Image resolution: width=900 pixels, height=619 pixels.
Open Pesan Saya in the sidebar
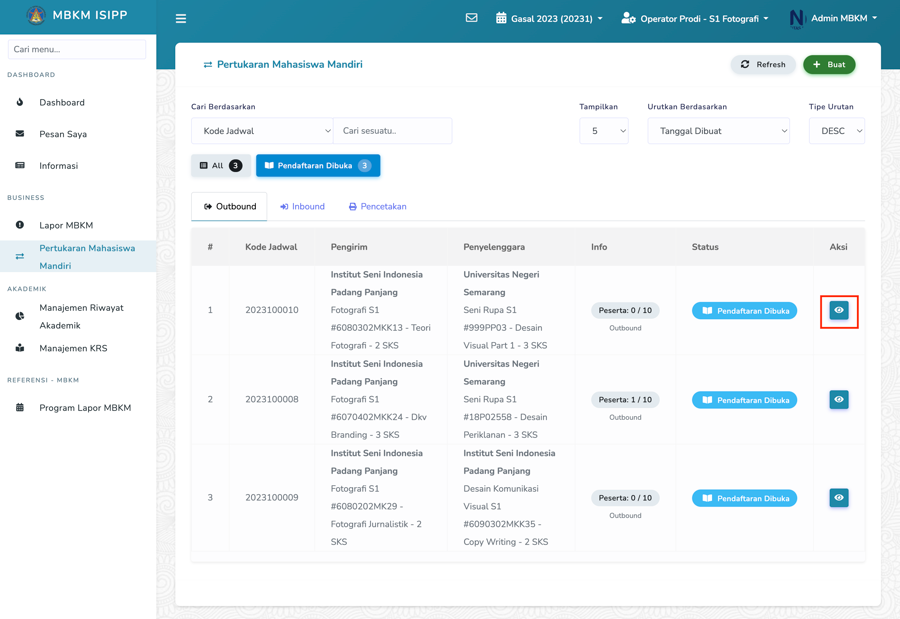pyautogui.click(x=63, y=134)
